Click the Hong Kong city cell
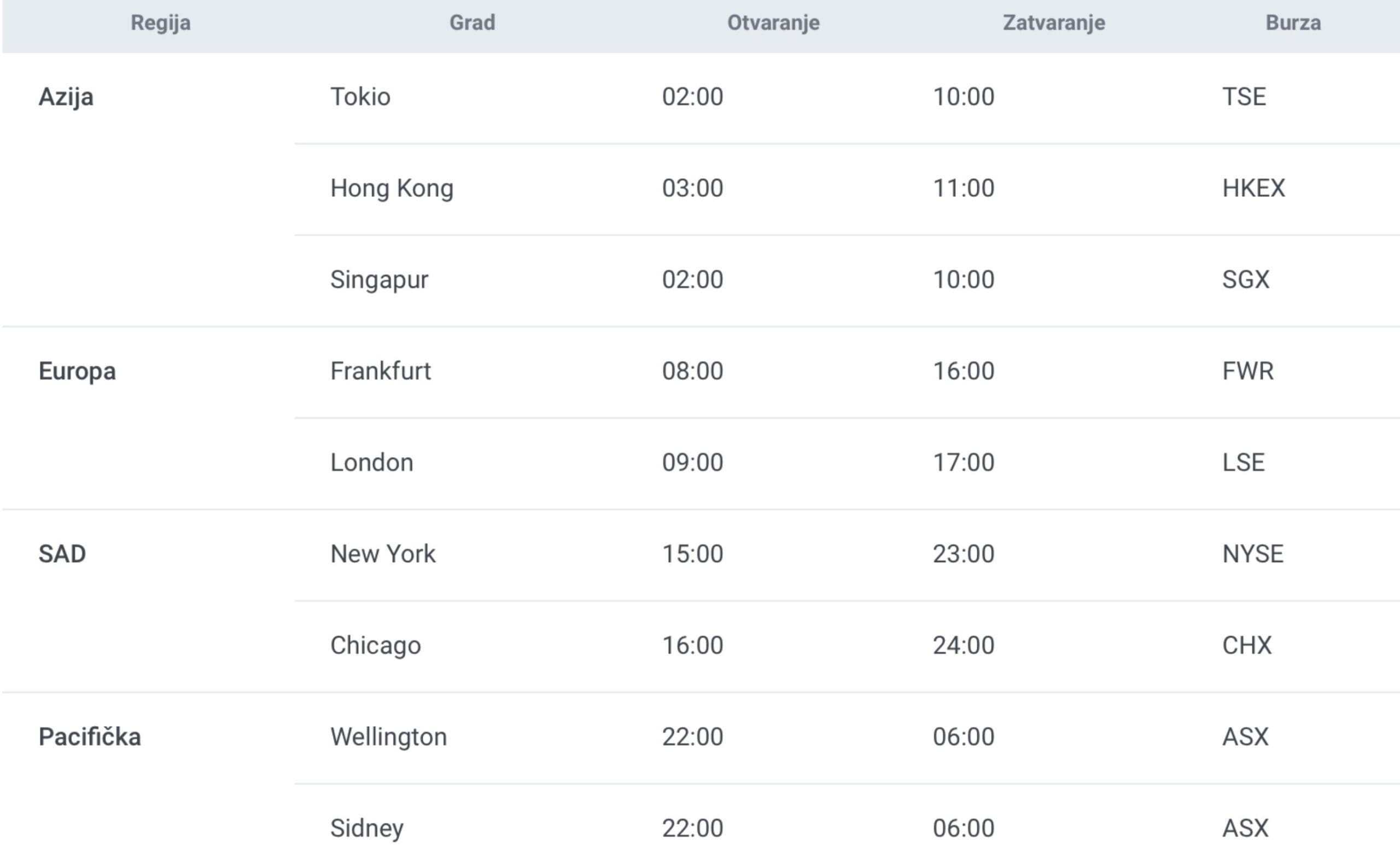1400x865 pixels. [392, 188]
